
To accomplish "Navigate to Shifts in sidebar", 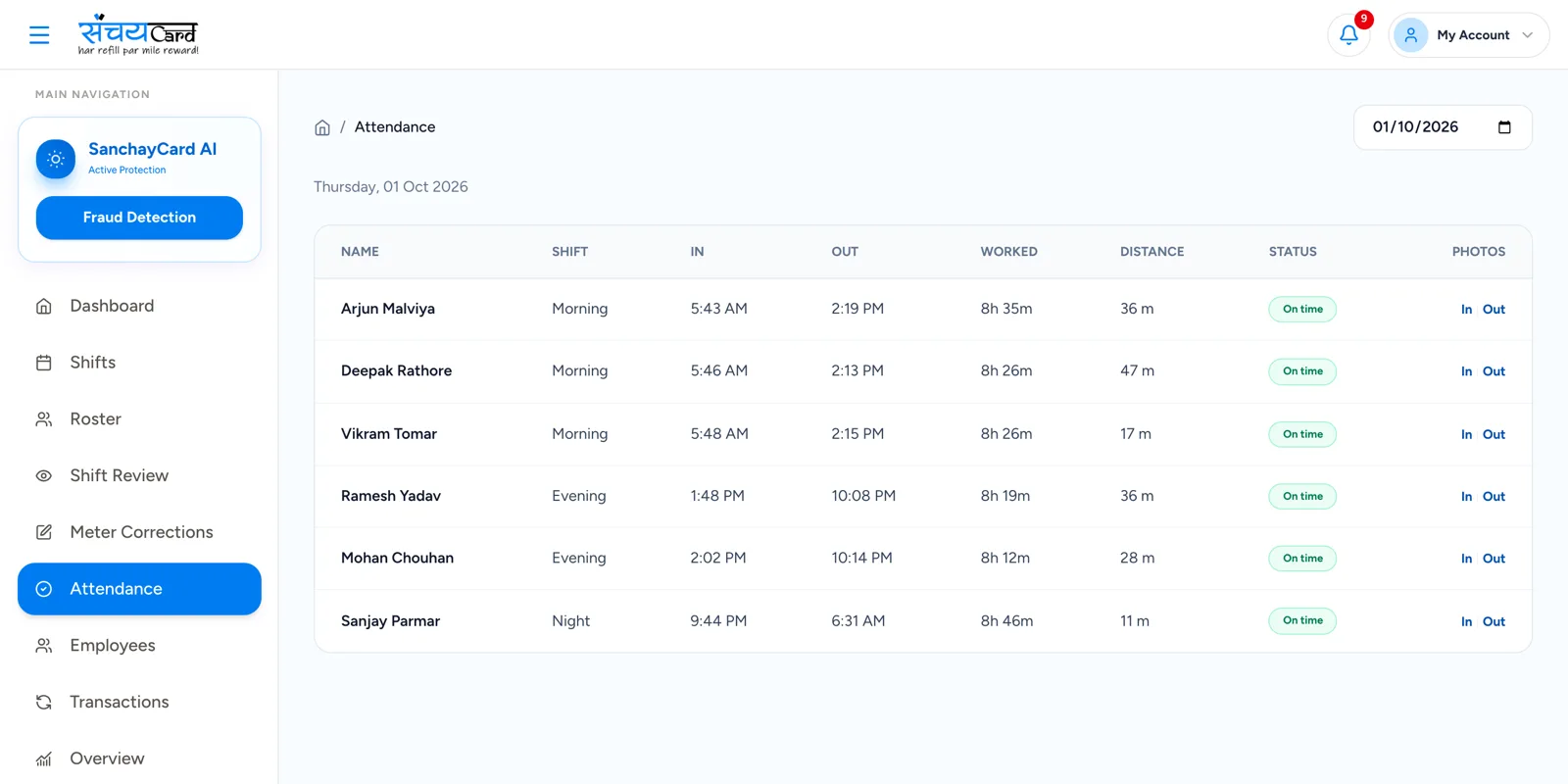I will [139, 363].
